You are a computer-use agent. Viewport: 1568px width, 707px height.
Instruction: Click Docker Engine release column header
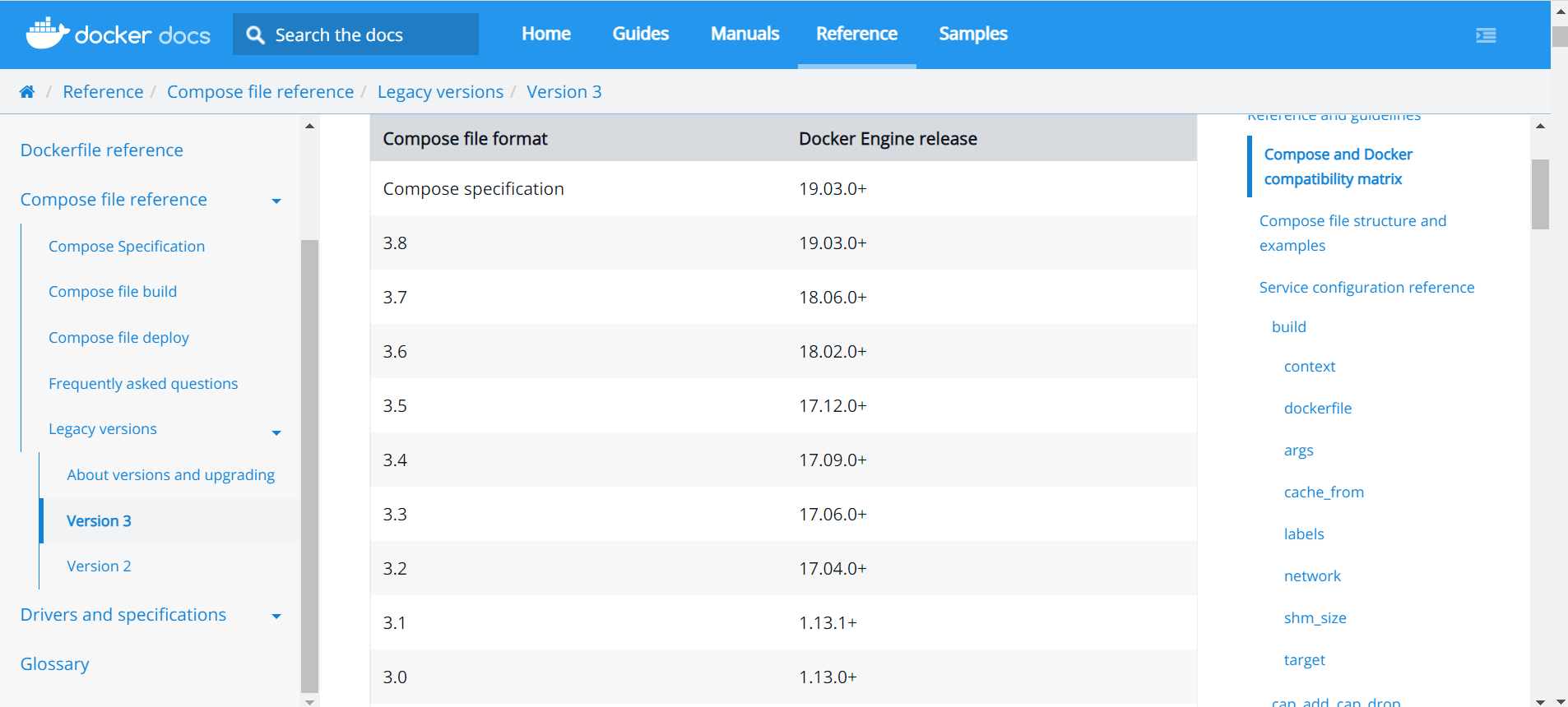point(888,138)
